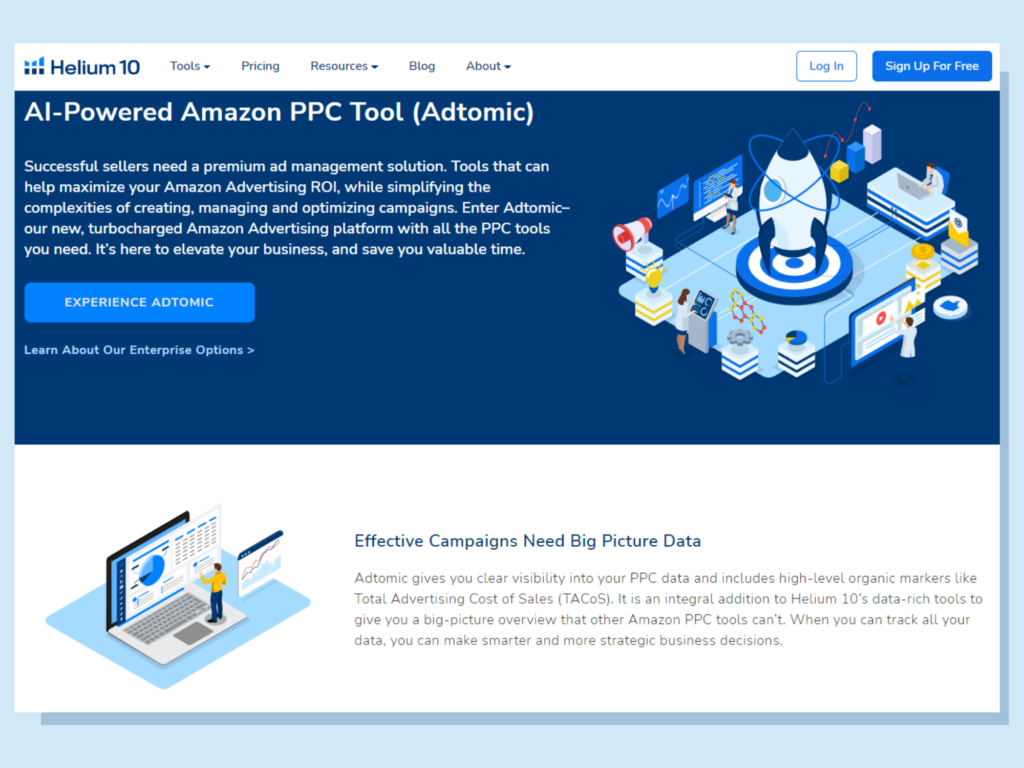Click the paragraph starting 'Adtomic gives you clear visibility'
The height and width of the screenshot is (768, 1024).
[669, 609]
